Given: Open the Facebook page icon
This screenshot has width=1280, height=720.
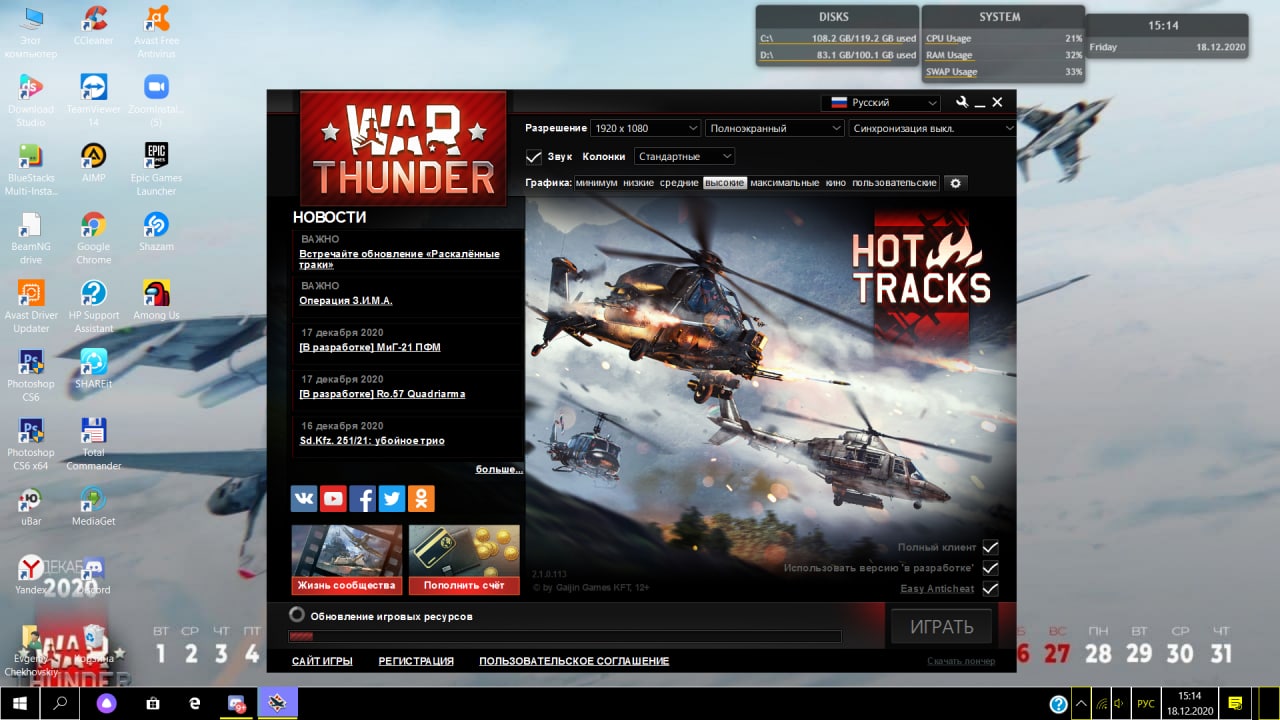Looking at the screenshot, I should [362, 498].
